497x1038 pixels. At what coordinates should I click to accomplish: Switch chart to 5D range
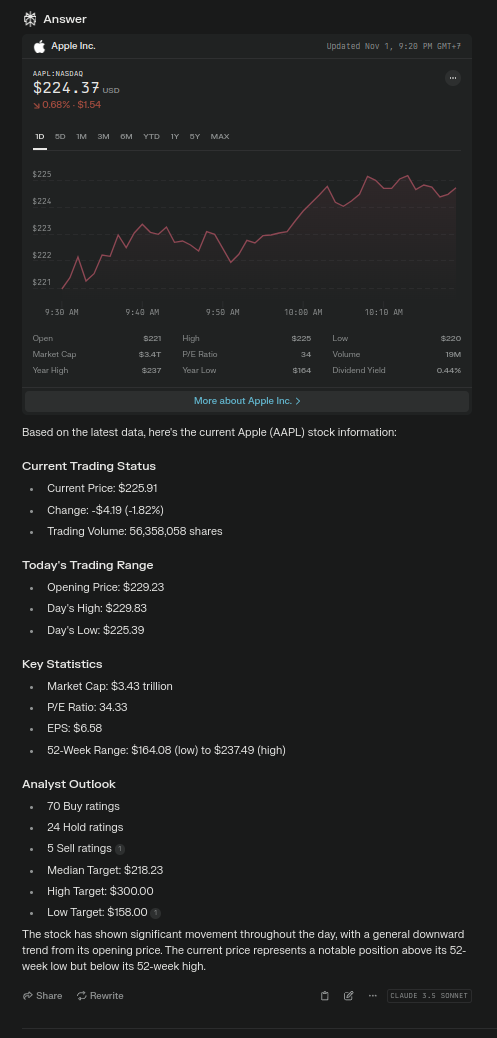point(60,136)
